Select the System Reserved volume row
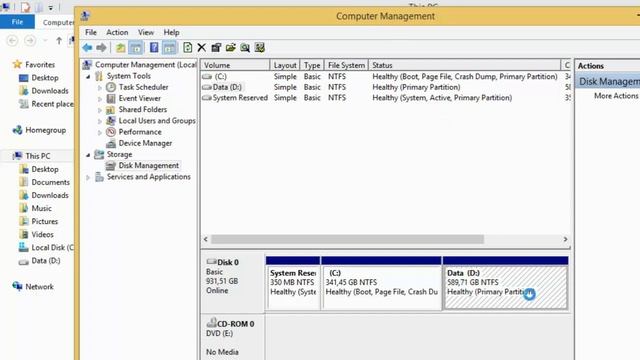This screenshot has height=360, width=640. click(x=386, y=98)
